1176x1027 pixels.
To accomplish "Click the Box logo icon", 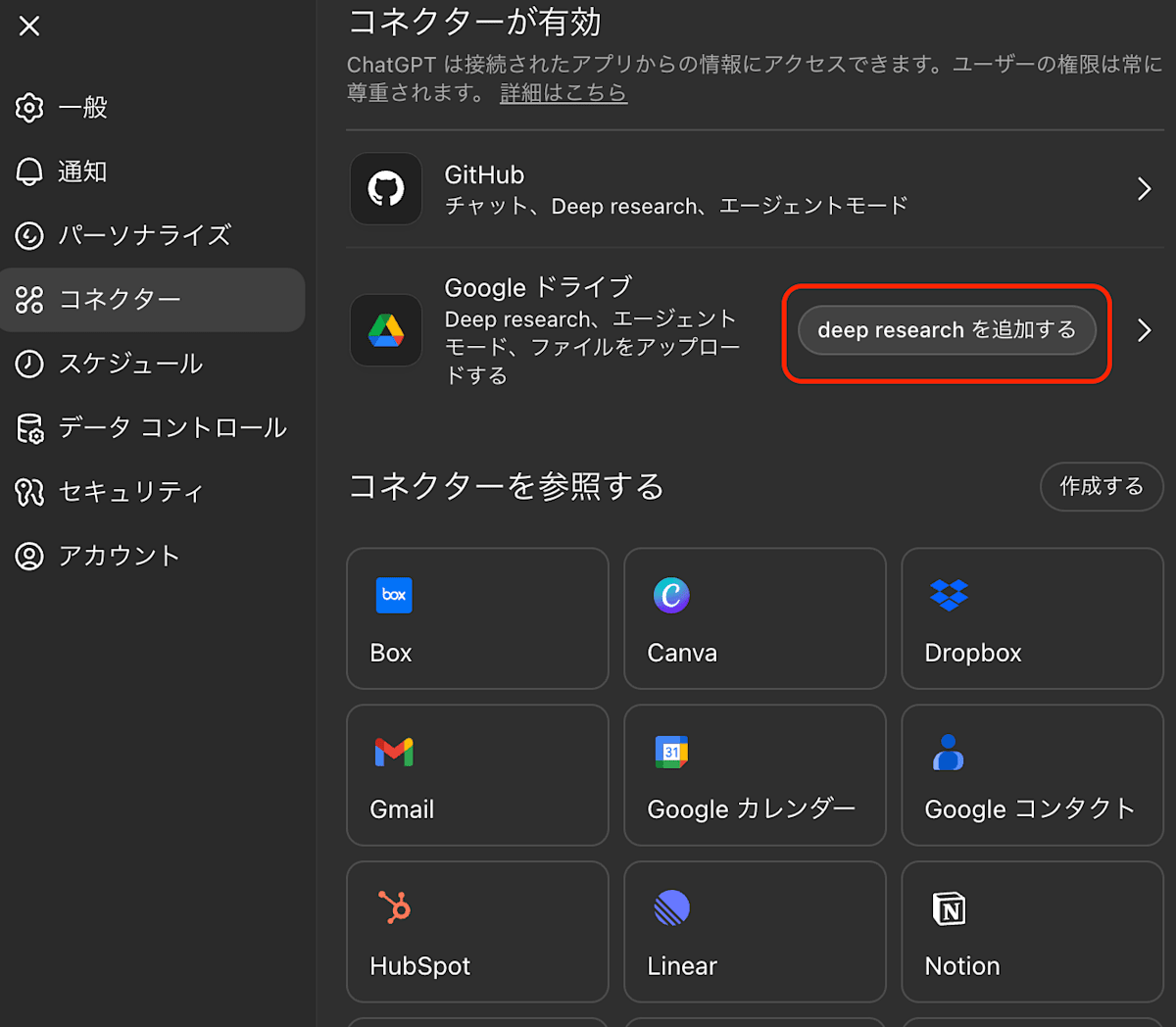I will [x=394, y=595].
